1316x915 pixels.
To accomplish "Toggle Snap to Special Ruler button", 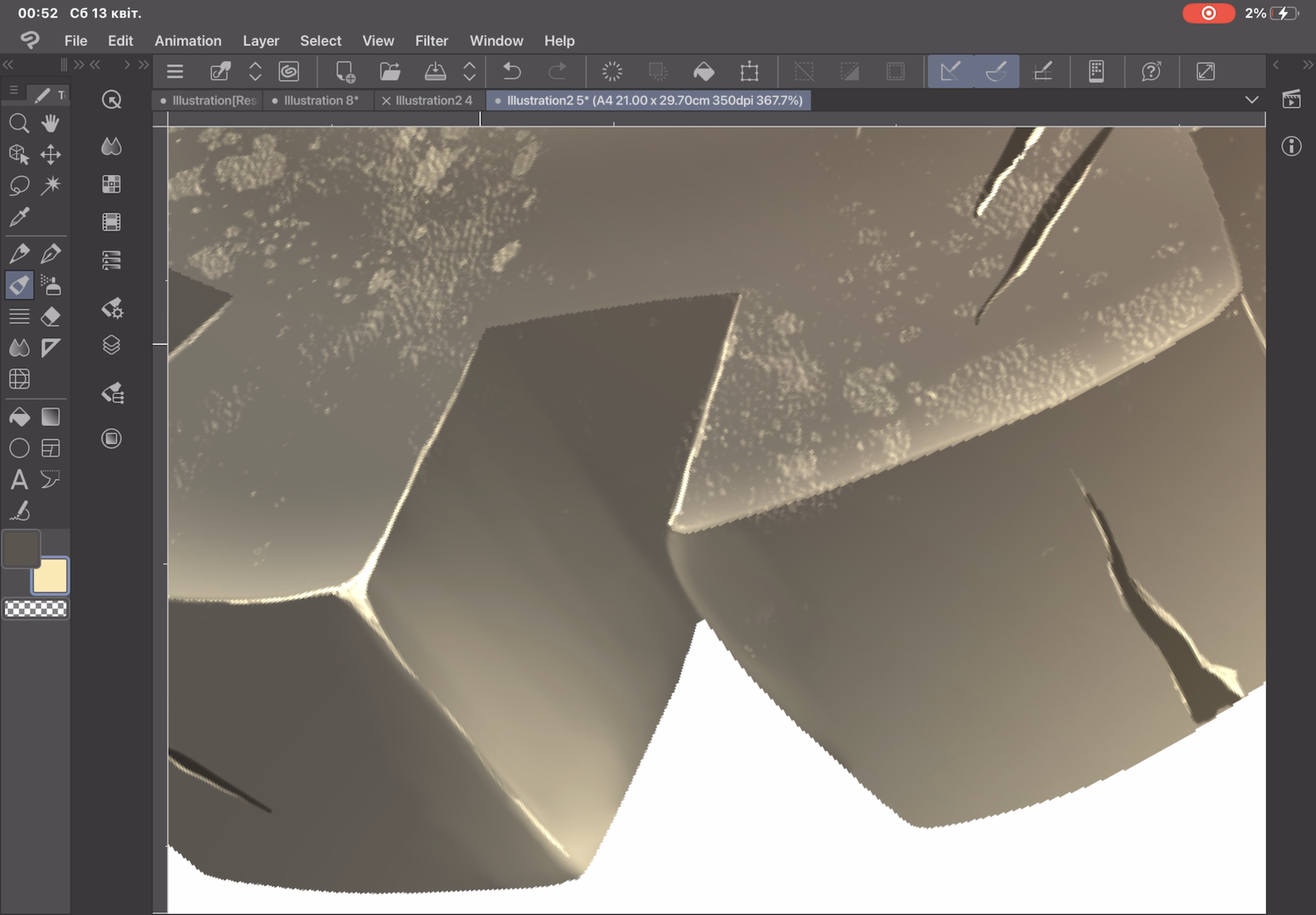I will point(996,71).
